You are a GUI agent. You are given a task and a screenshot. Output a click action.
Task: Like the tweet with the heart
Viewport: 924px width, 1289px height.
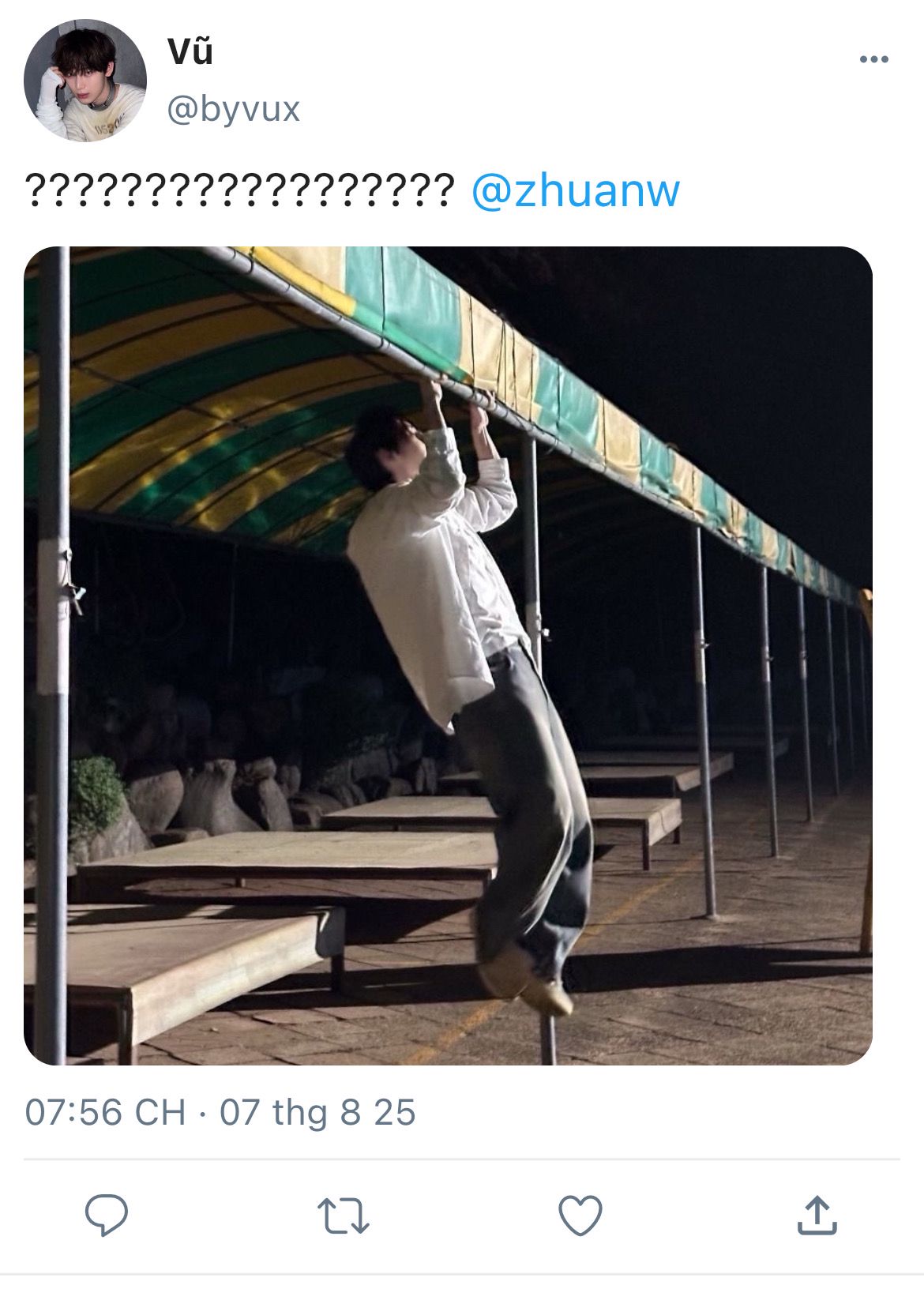pos(580,1216)
